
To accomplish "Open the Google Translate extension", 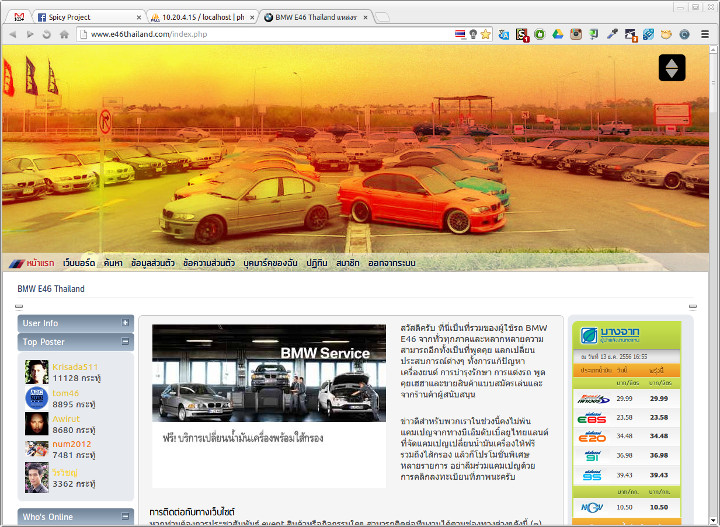I will [504, 34].
